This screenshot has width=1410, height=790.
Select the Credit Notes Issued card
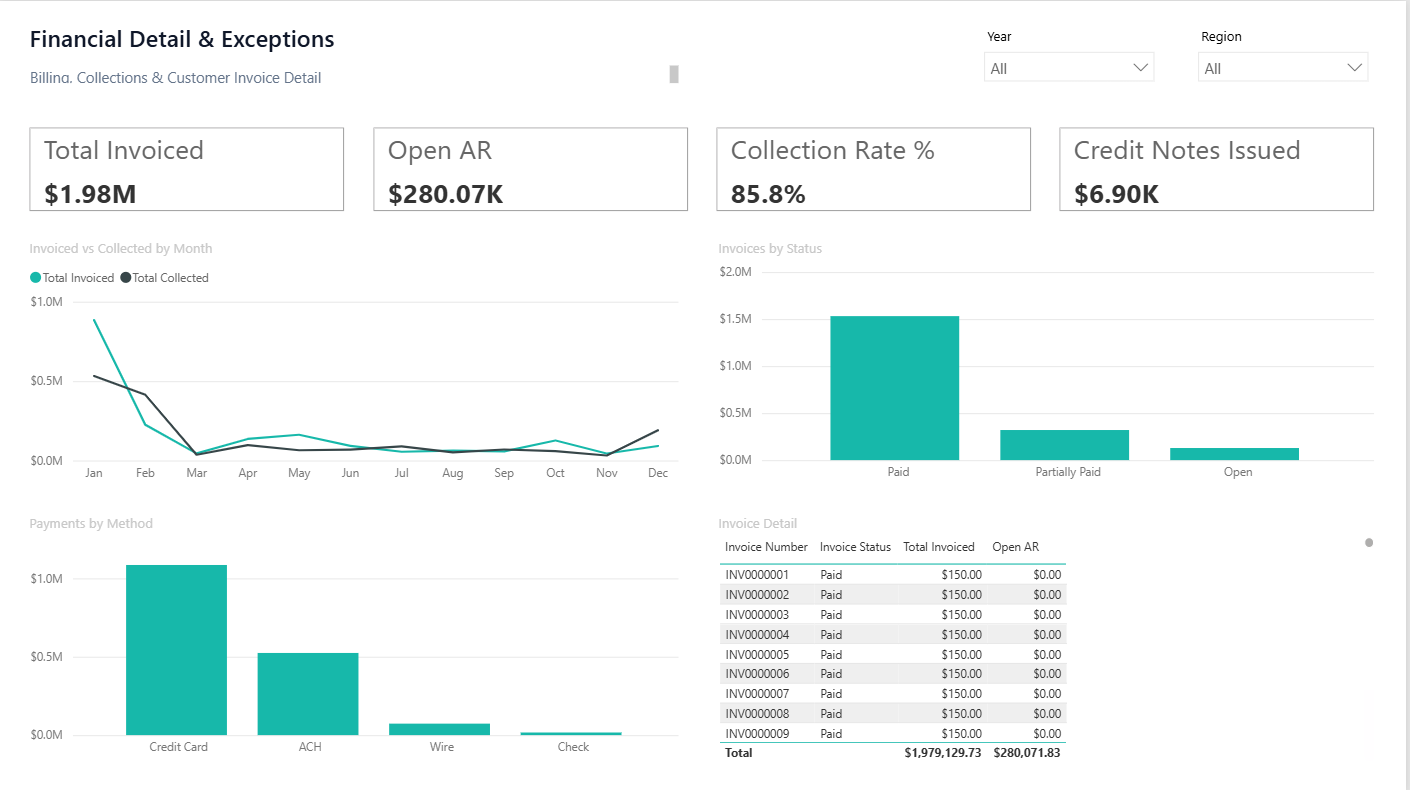1217,169
